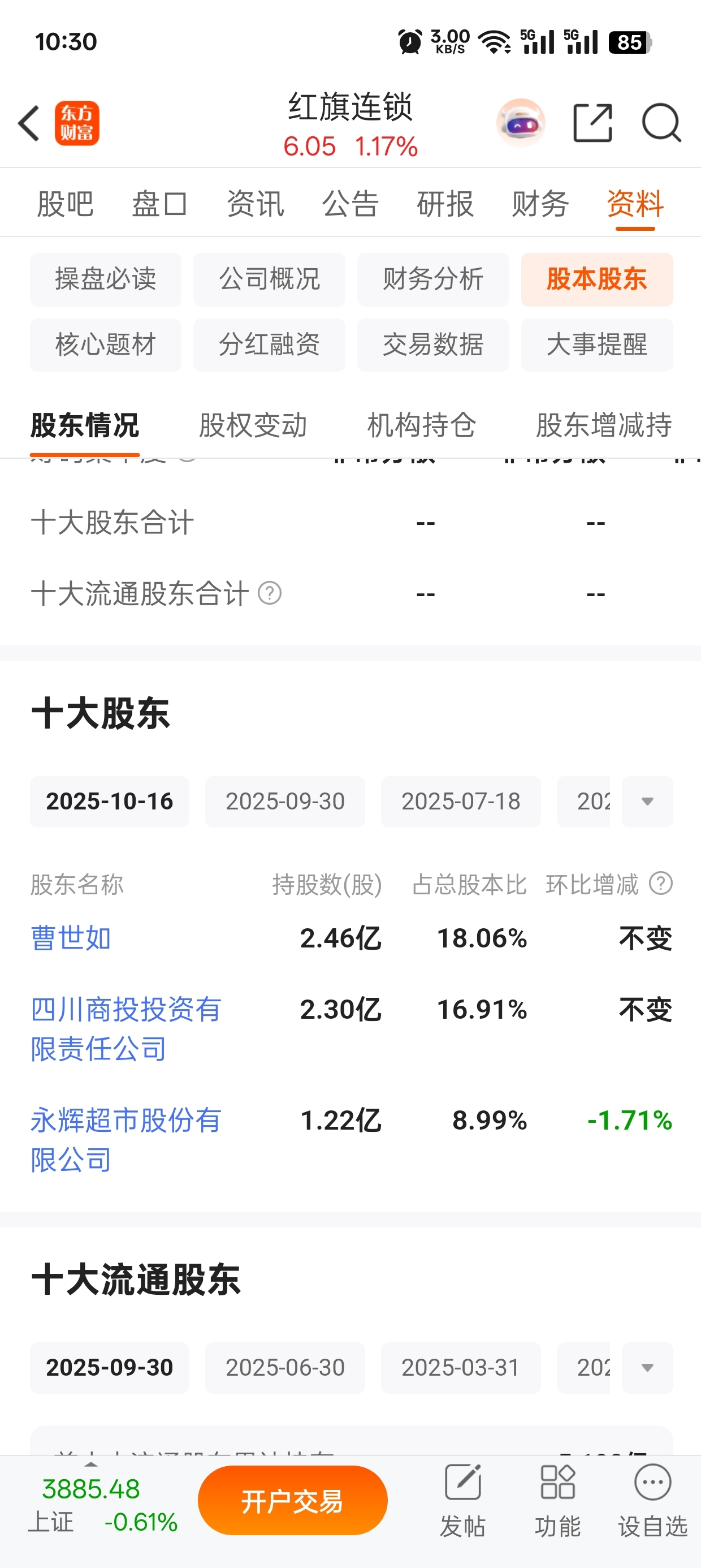
Task: Tap the 16.91% share ratio value
Action: 482,1009
